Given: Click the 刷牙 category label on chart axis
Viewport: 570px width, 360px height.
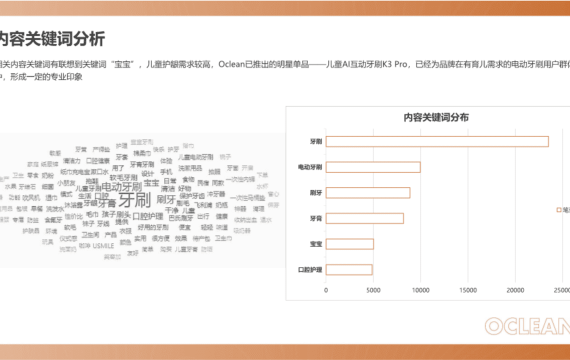Looking at the screenshot, I should tap(316, 193).
